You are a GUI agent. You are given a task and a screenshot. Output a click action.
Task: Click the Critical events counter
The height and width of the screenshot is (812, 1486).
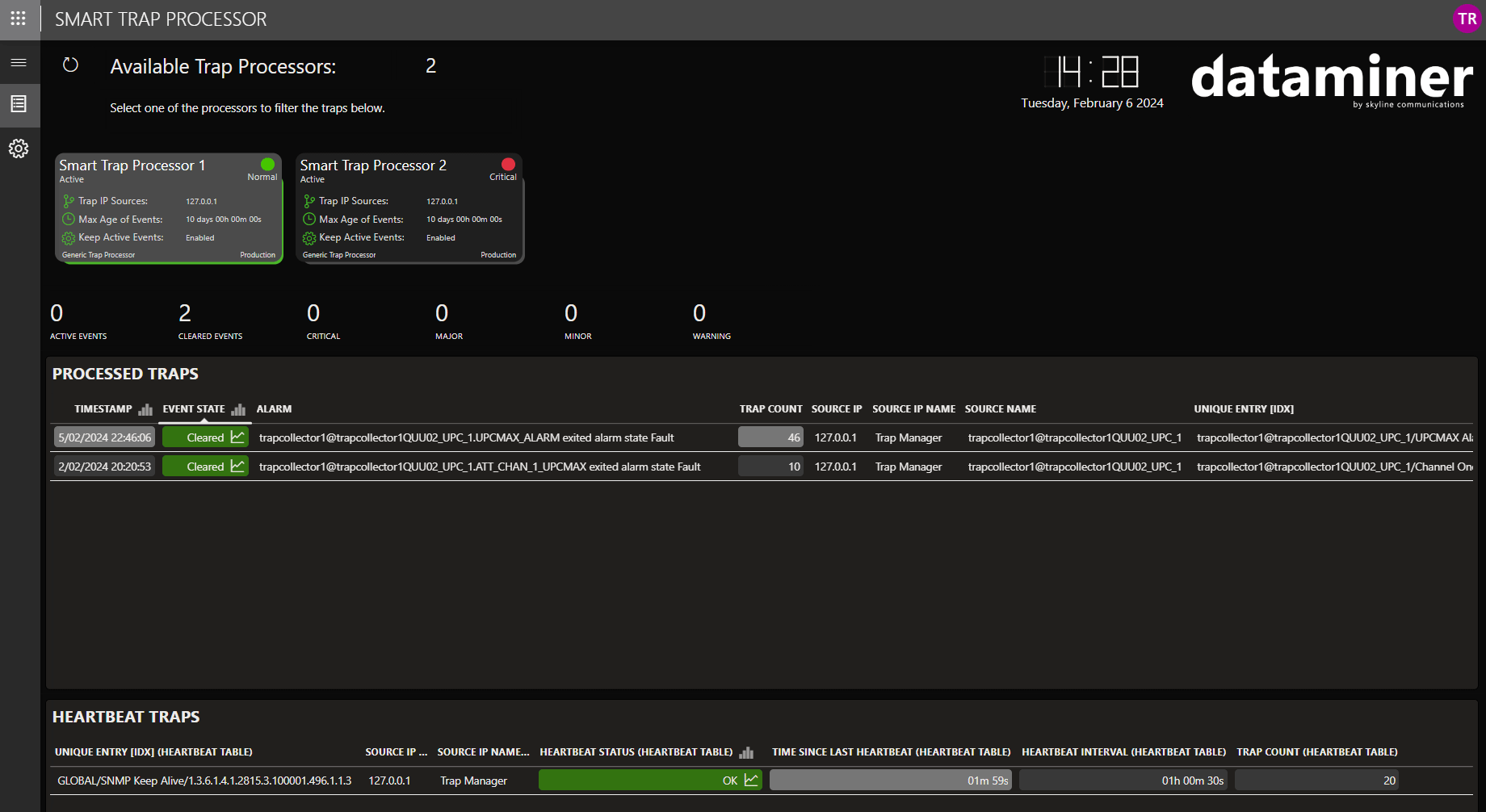323,321
